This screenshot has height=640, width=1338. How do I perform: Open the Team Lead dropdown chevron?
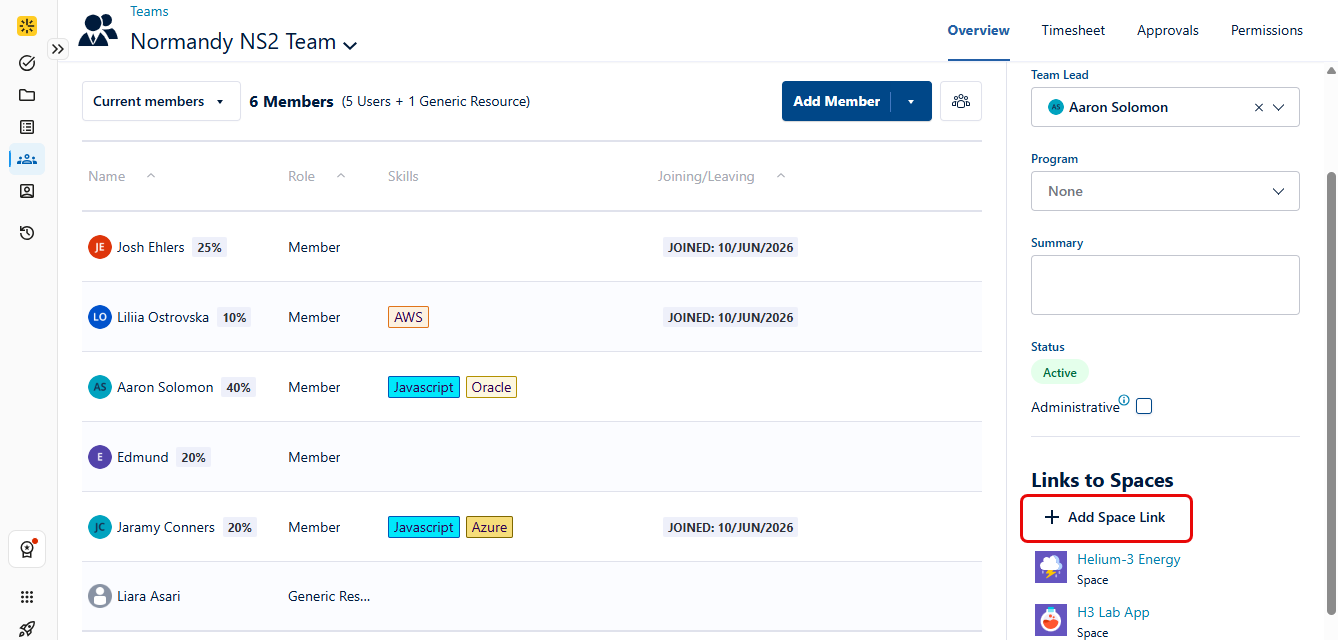click(1279, 107)
